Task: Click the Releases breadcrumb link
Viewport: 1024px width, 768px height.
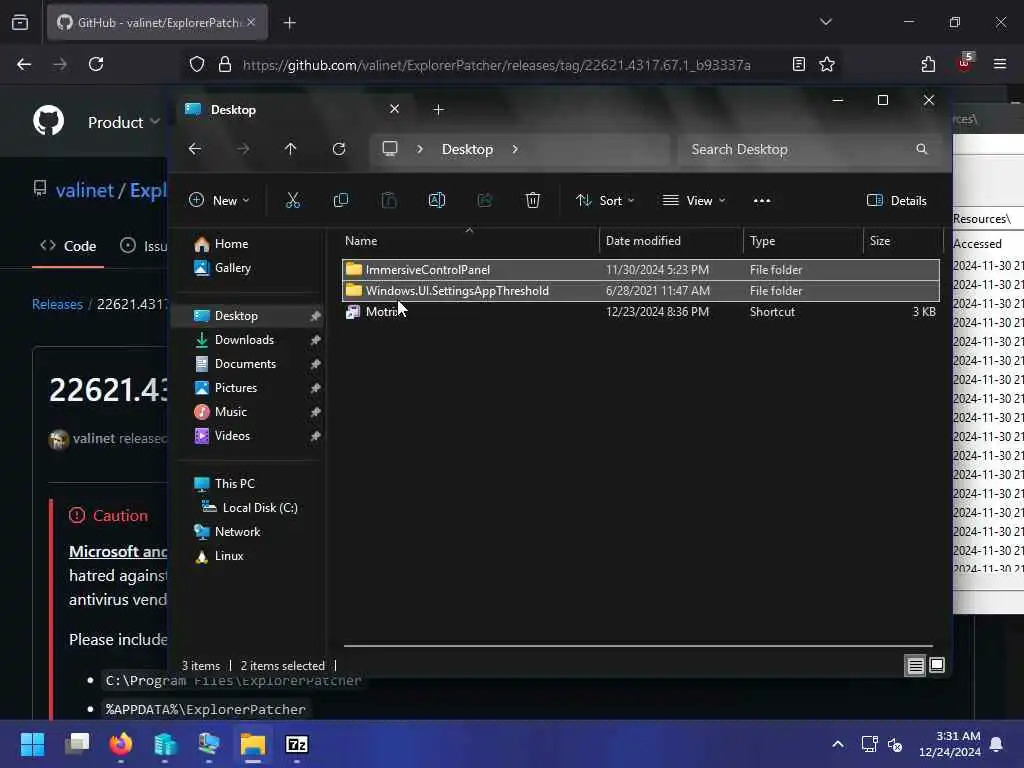Action: click(57, 304)
